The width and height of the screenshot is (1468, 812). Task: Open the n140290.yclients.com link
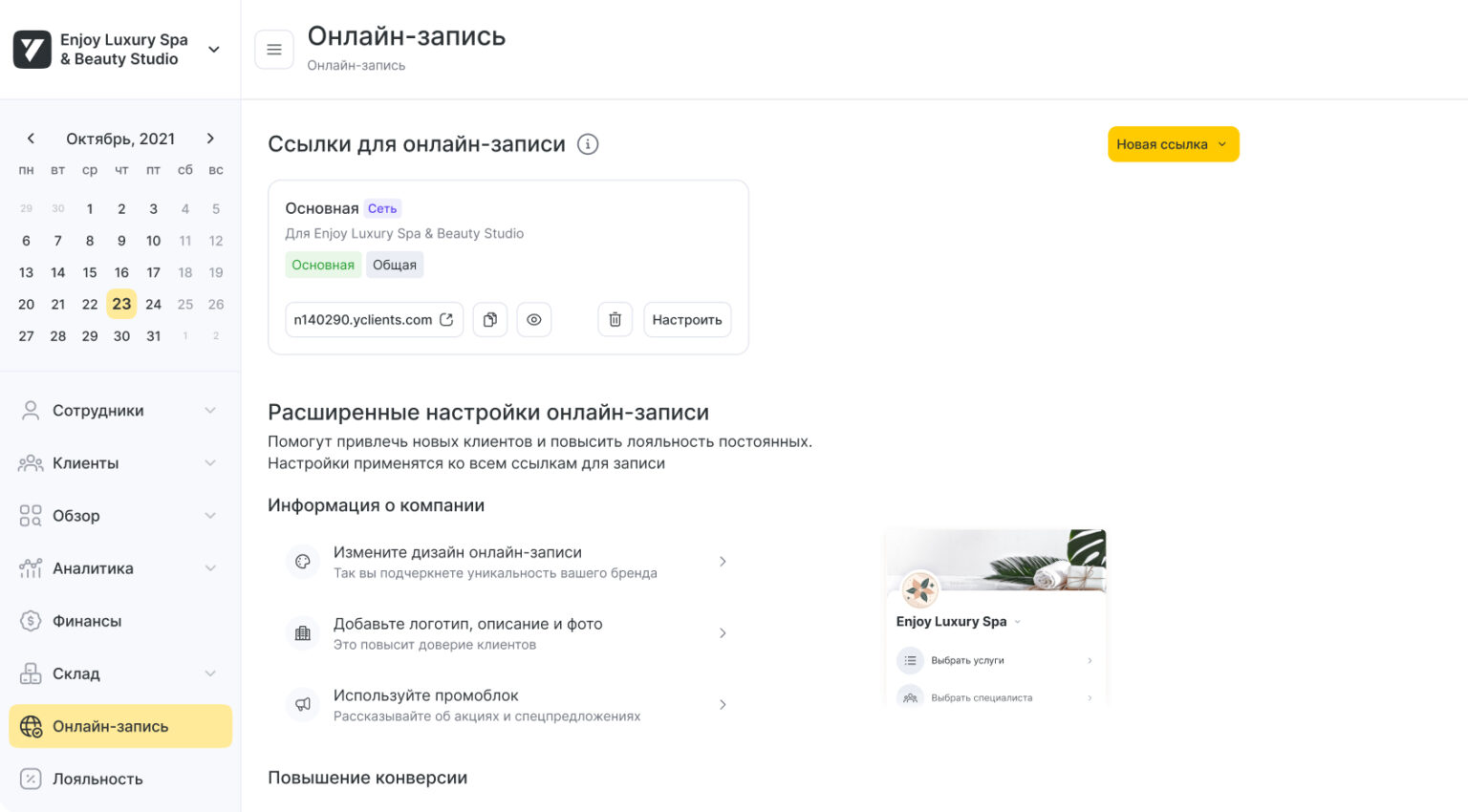(374, 320)
